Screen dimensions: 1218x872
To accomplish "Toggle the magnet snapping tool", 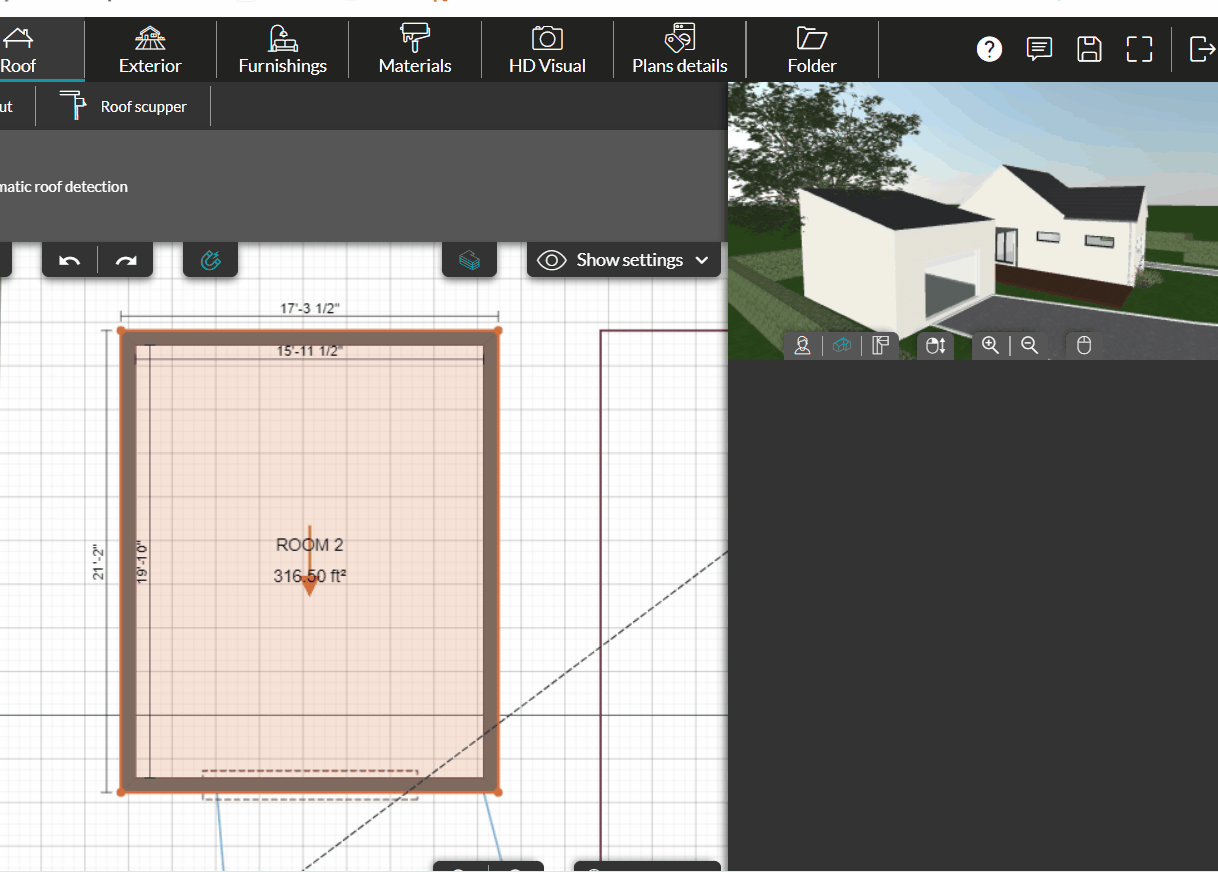I will click(x=210, y=259).
